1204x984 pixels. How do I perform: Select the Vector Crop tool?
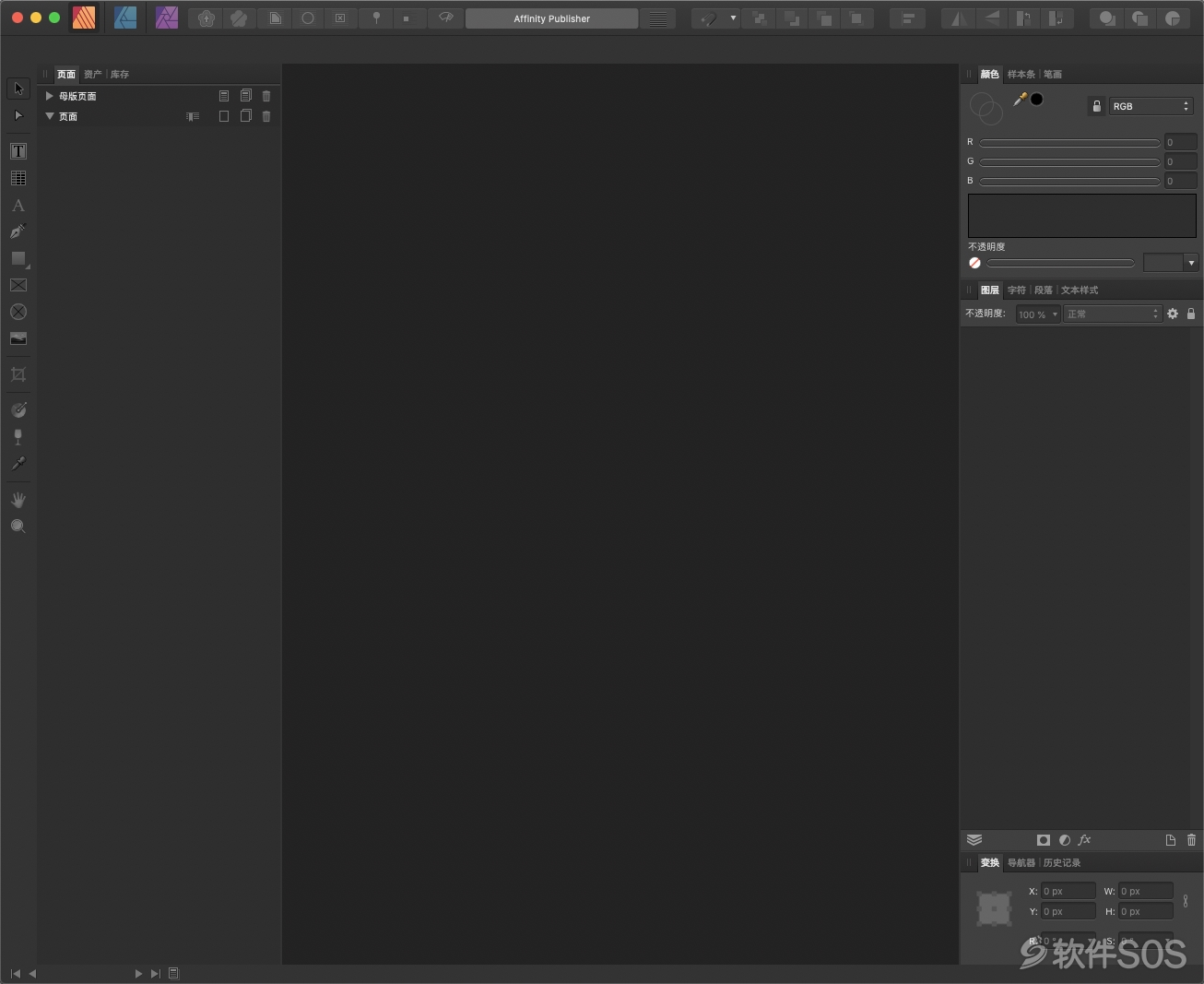pos(18,374)
